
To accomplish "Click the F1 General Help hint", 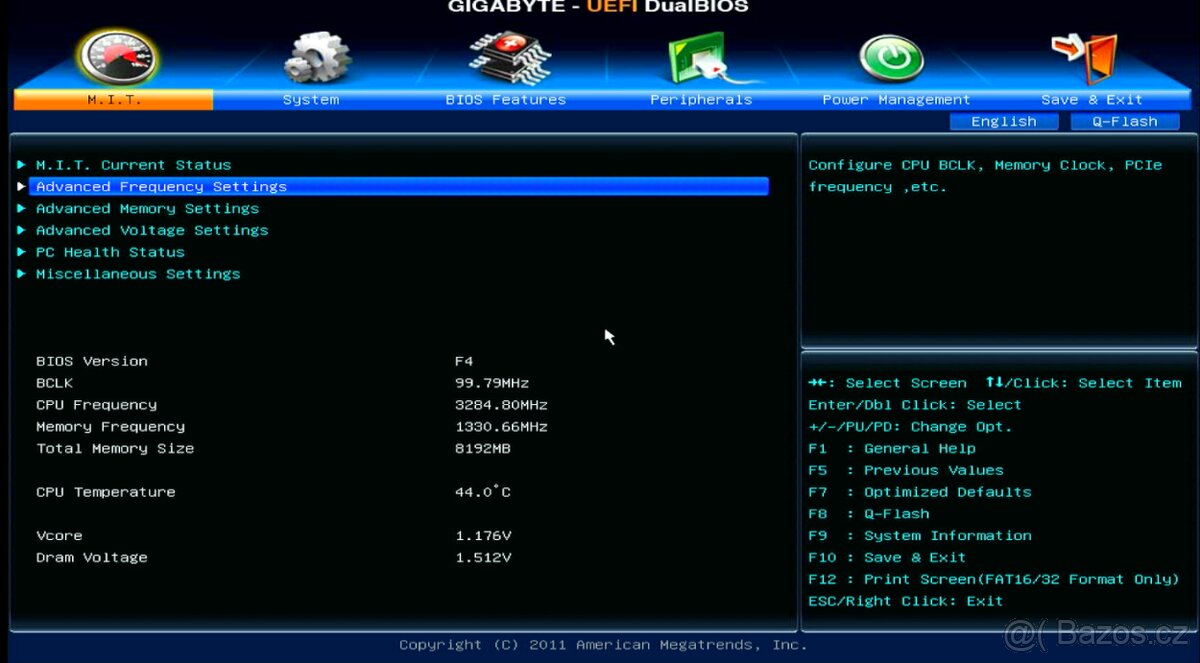I will coord(892,449).
